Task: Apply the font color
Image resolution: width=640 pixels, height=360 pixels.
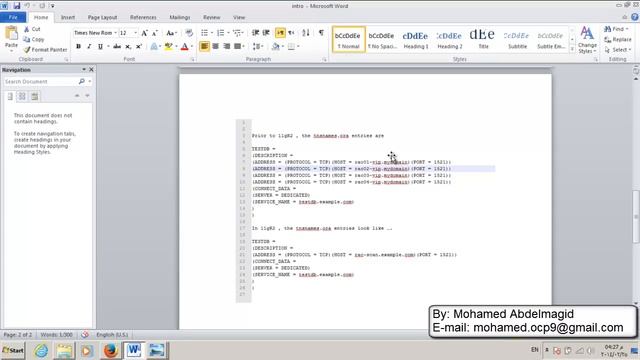Action: (184, 47)
